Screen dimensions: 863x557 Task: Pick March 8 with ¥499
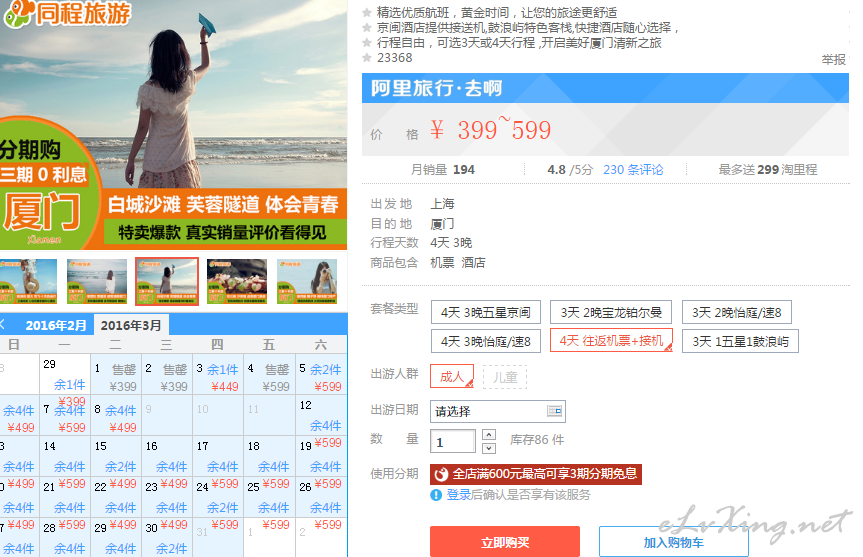pyautogui.click(x=115, y=417)
